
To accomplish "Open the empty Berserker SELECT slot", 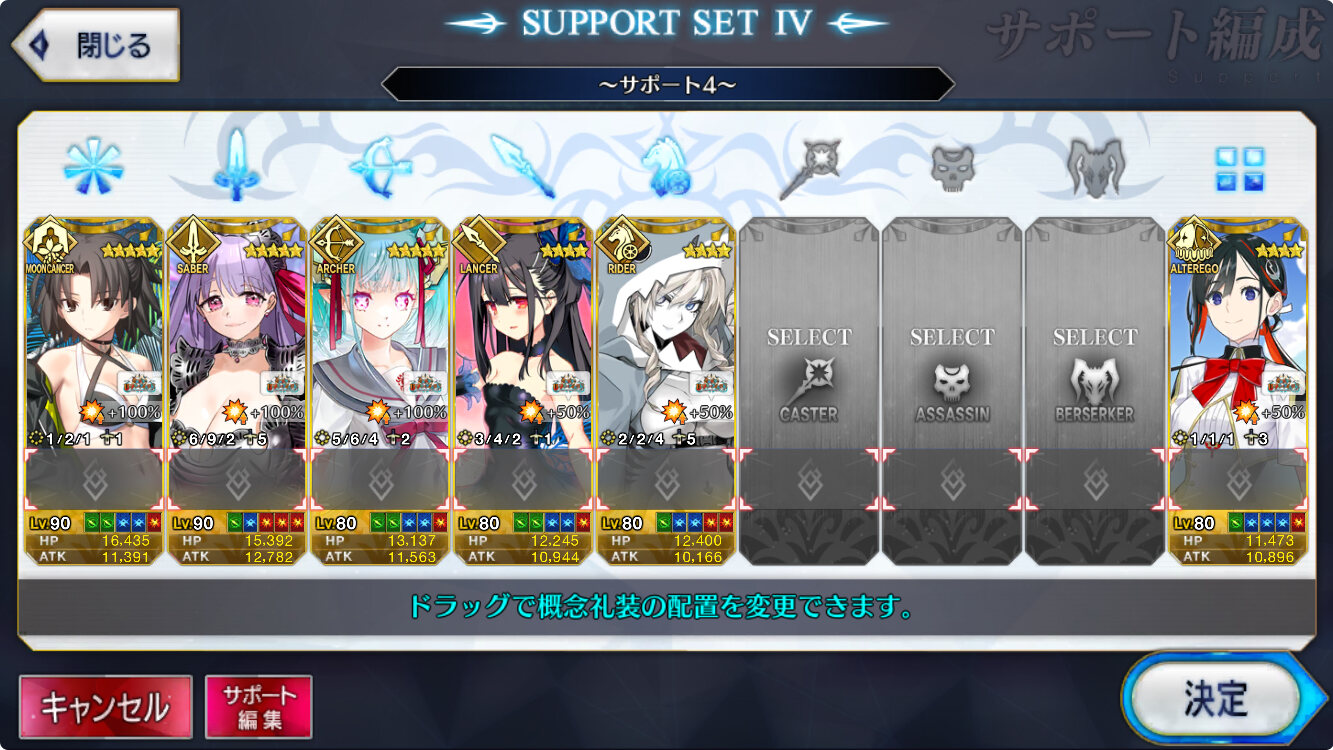I will tap(1095, 392).
